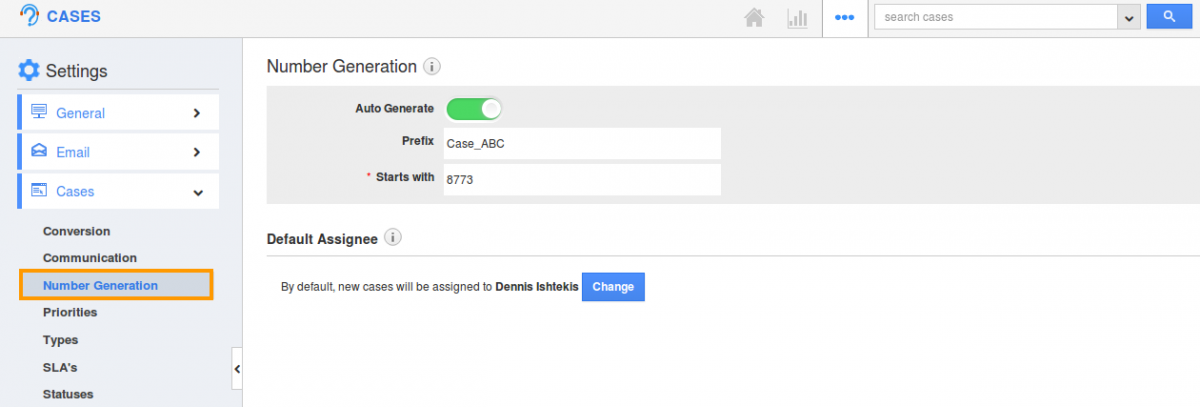Image resolution: width=1200 pixels, height=407 pixels.
Task: Expand the Email settings section
Action: [x=118, y=152]
